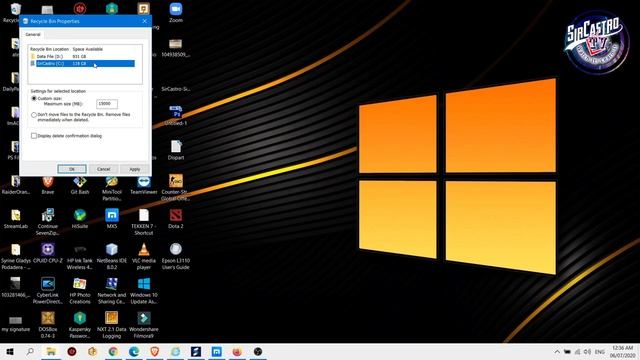Open Brave browser from the taskbar
640x360 pixels.
(x=155, y=351)
